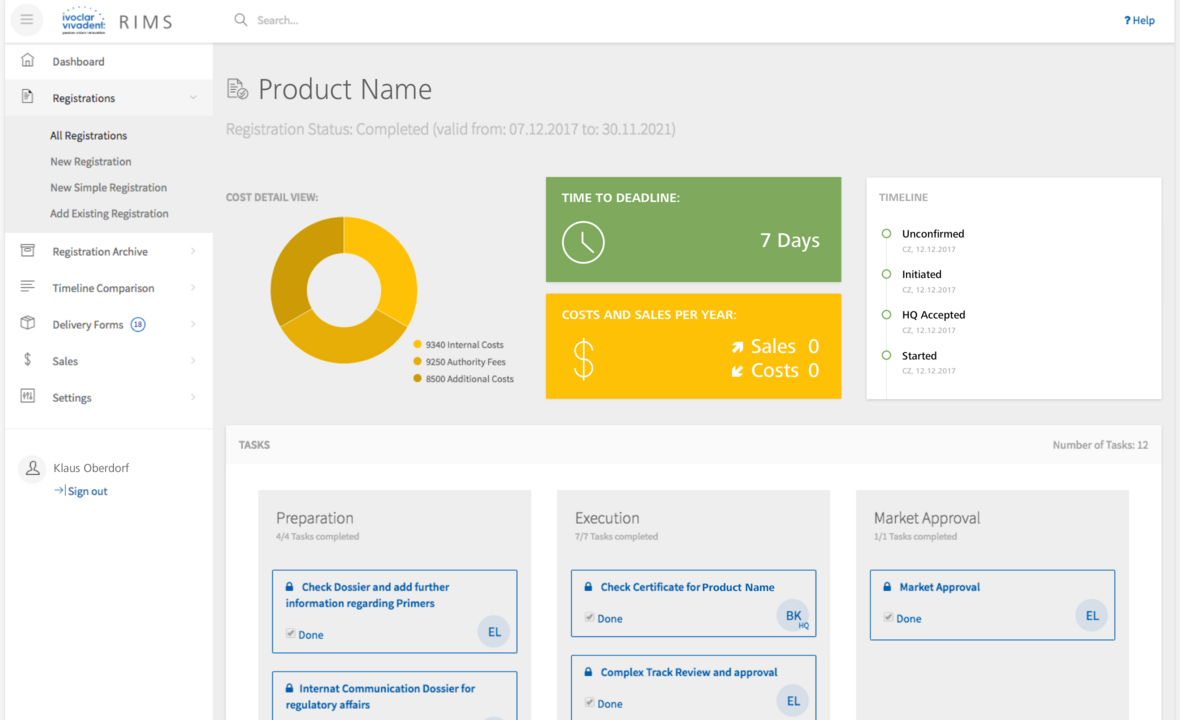Click the Registration Archive box icon
The width and height of the screenshot is (1180, 720).
28,251
